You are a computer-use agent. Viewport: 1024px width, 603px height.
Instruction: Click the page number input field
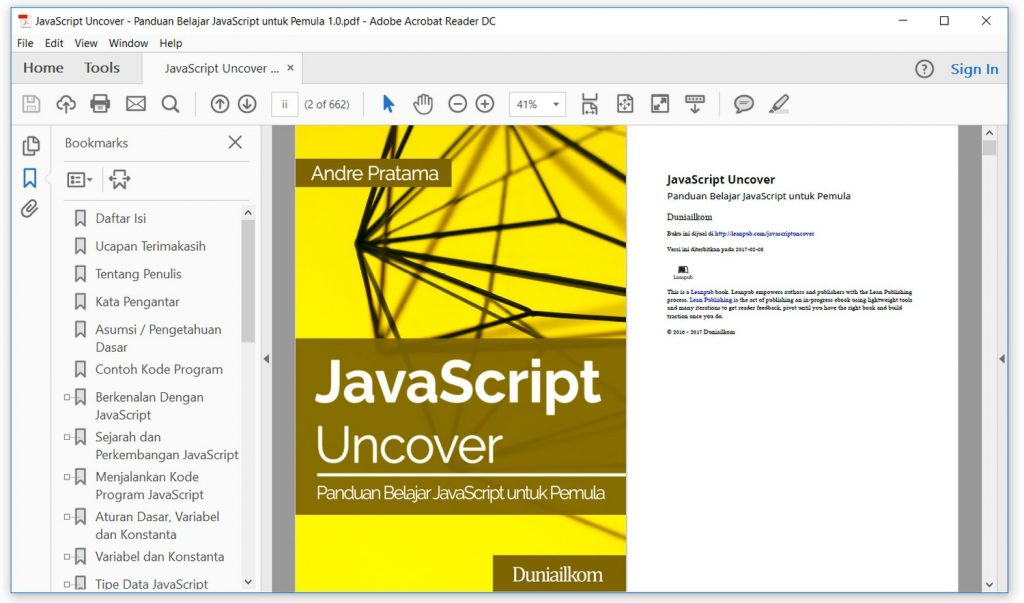(285, 104)
